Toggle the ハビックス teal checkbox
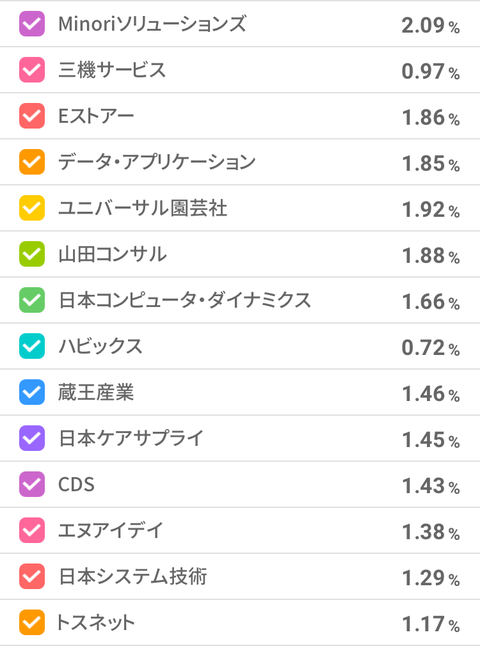 point(32,346)
